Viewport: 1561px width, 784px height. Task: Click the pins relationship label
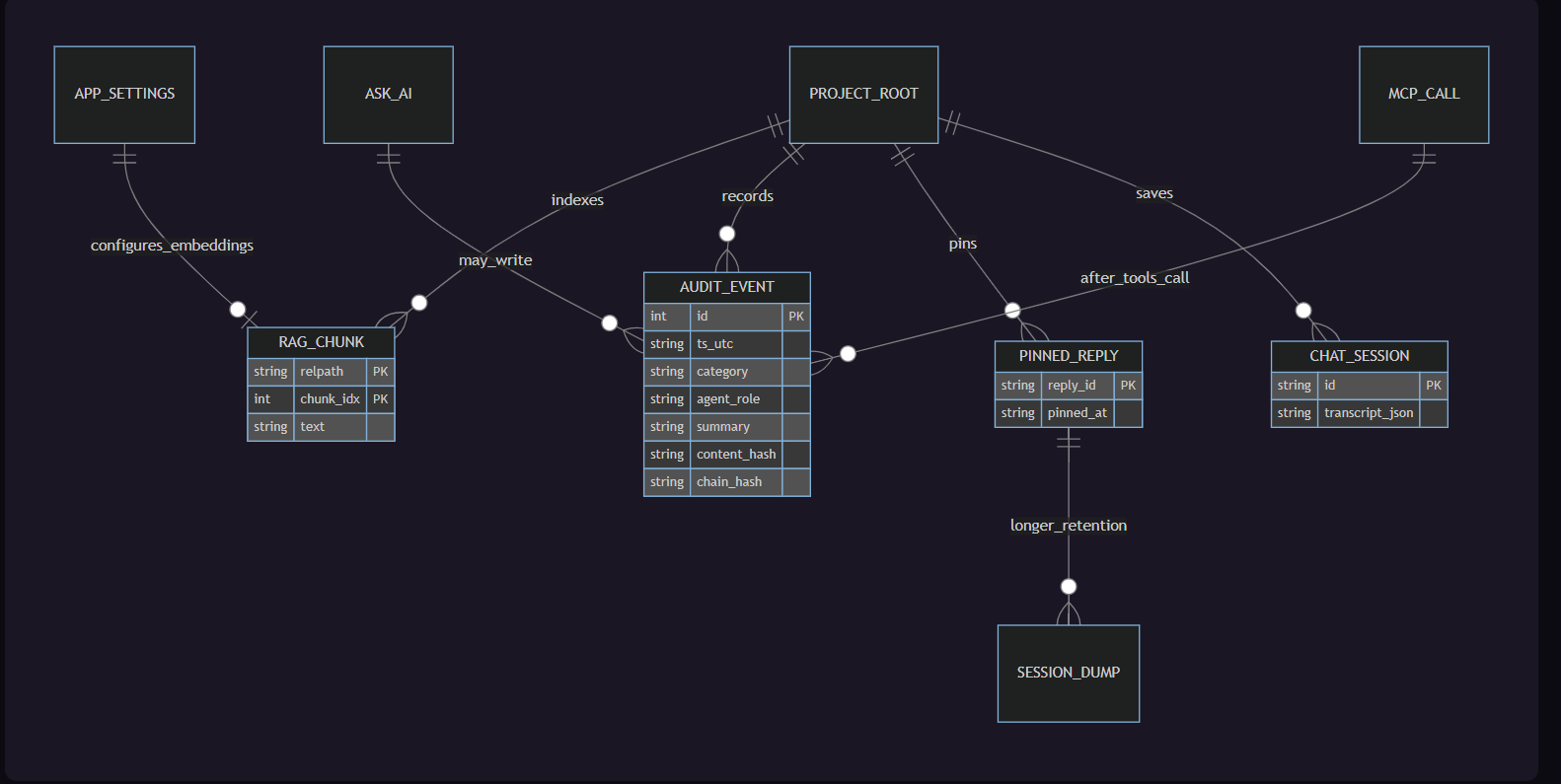(x=962, y=244)
